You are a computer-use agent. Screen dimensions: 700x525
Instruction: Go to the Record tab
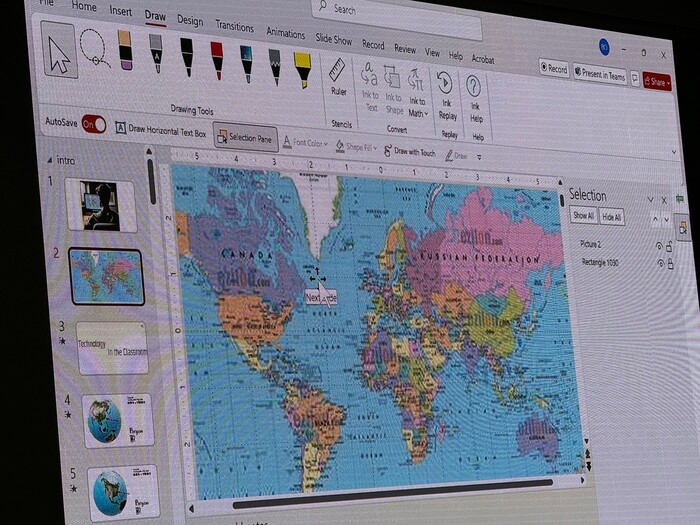coord(373,44)
